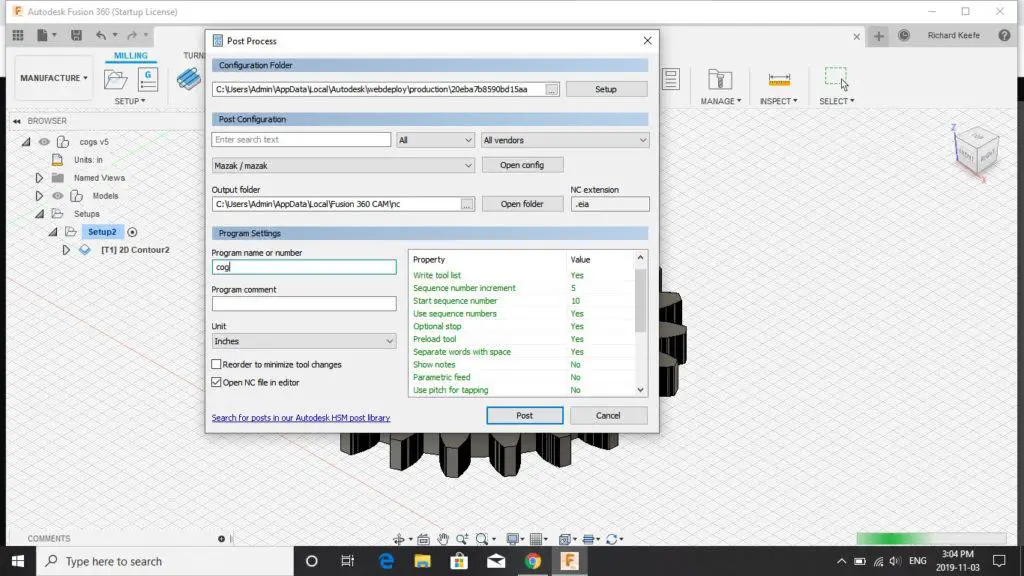Browse for the output folder path

[x=467, y=204]
